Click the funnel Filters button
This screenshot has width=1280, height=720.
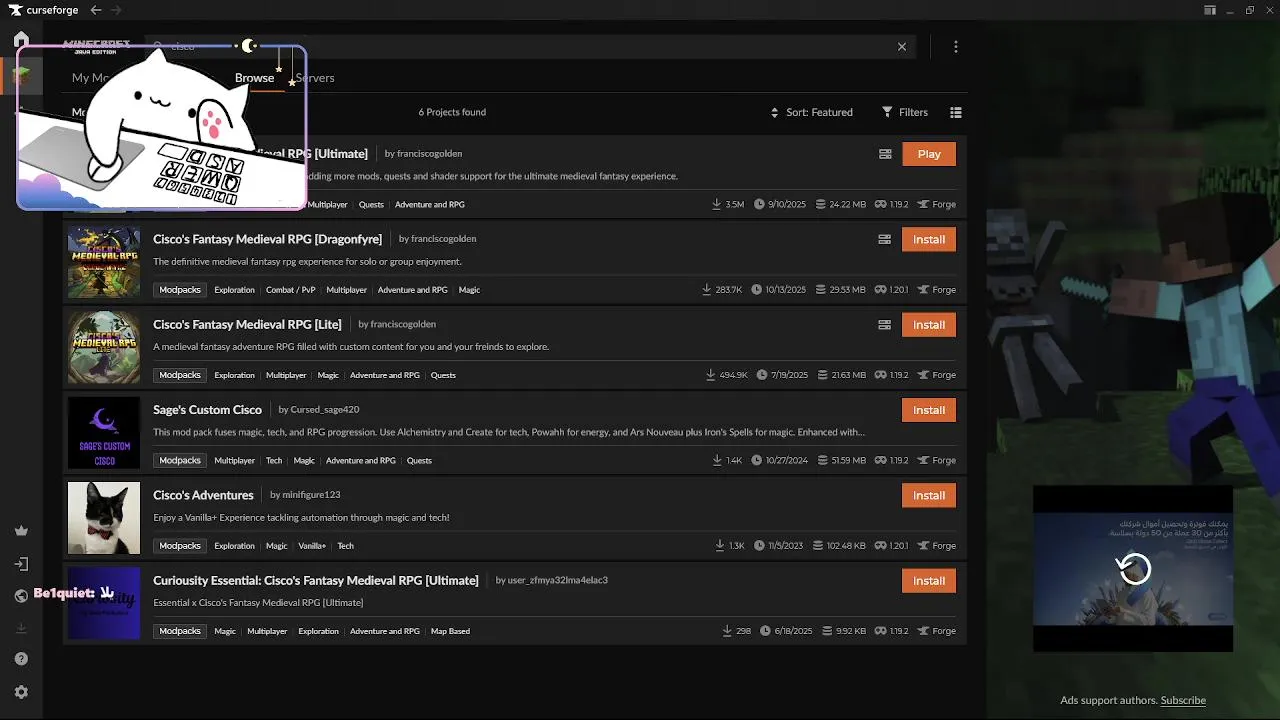(x=905, y=112)
